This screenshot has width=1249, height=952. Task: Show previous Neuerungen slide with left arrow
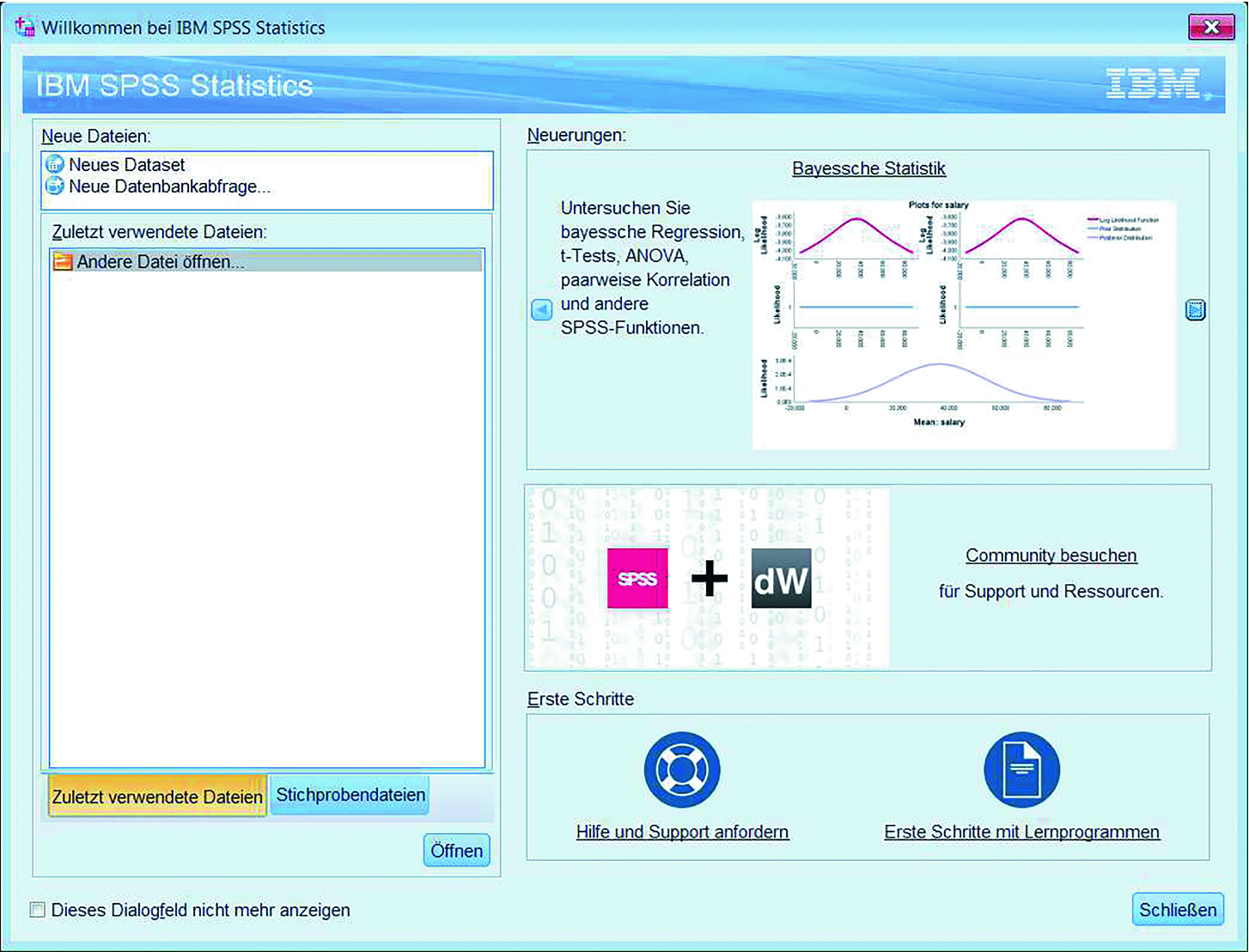click(542, 309)
